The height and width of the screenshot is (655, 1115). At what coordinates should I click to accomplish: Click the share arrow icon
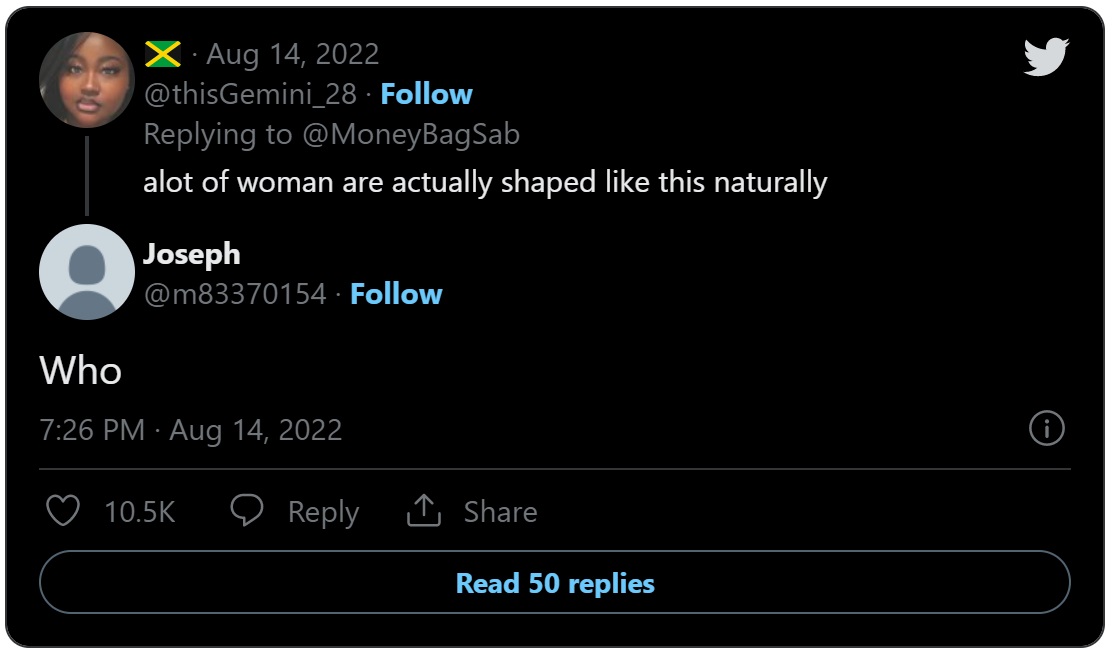424,511
